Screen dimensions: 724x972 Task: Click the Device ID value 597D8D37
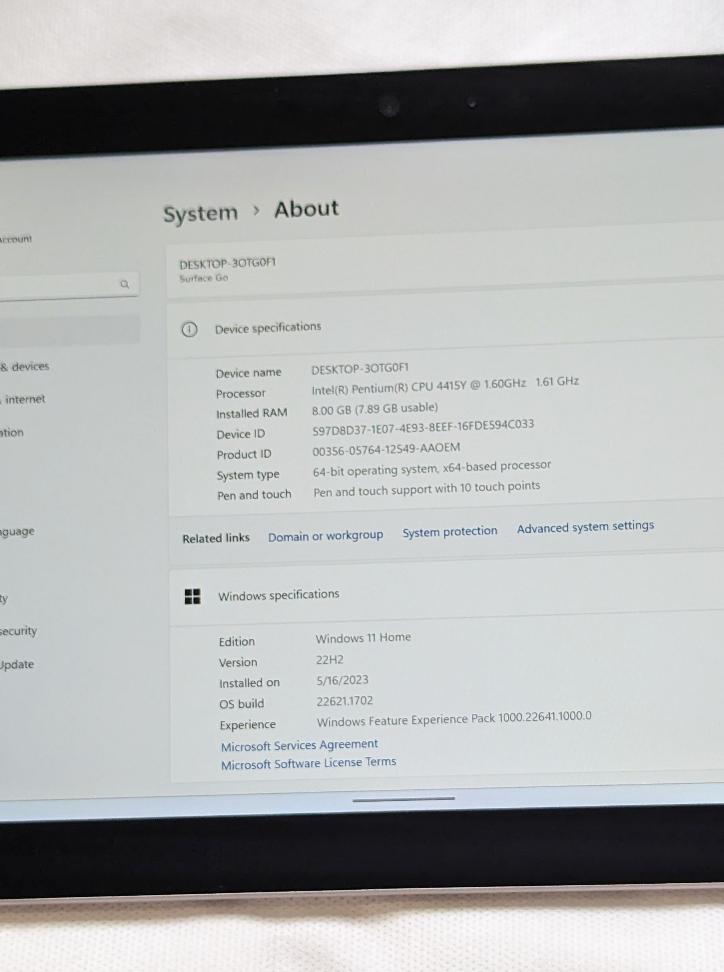tap(423, 427)
